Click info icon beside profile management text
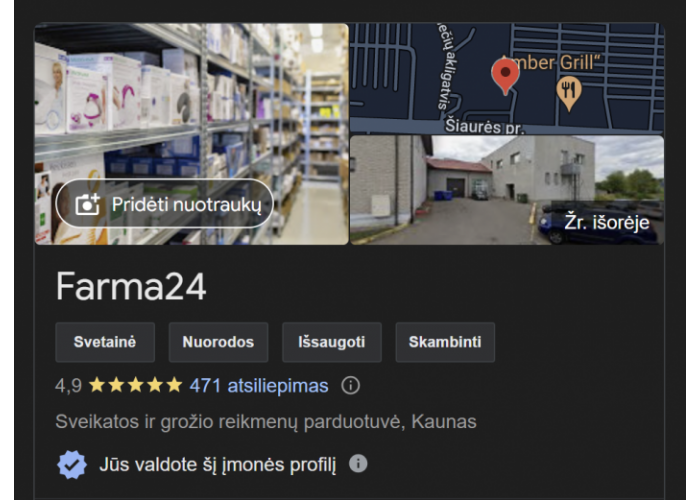 coord(358,464)
